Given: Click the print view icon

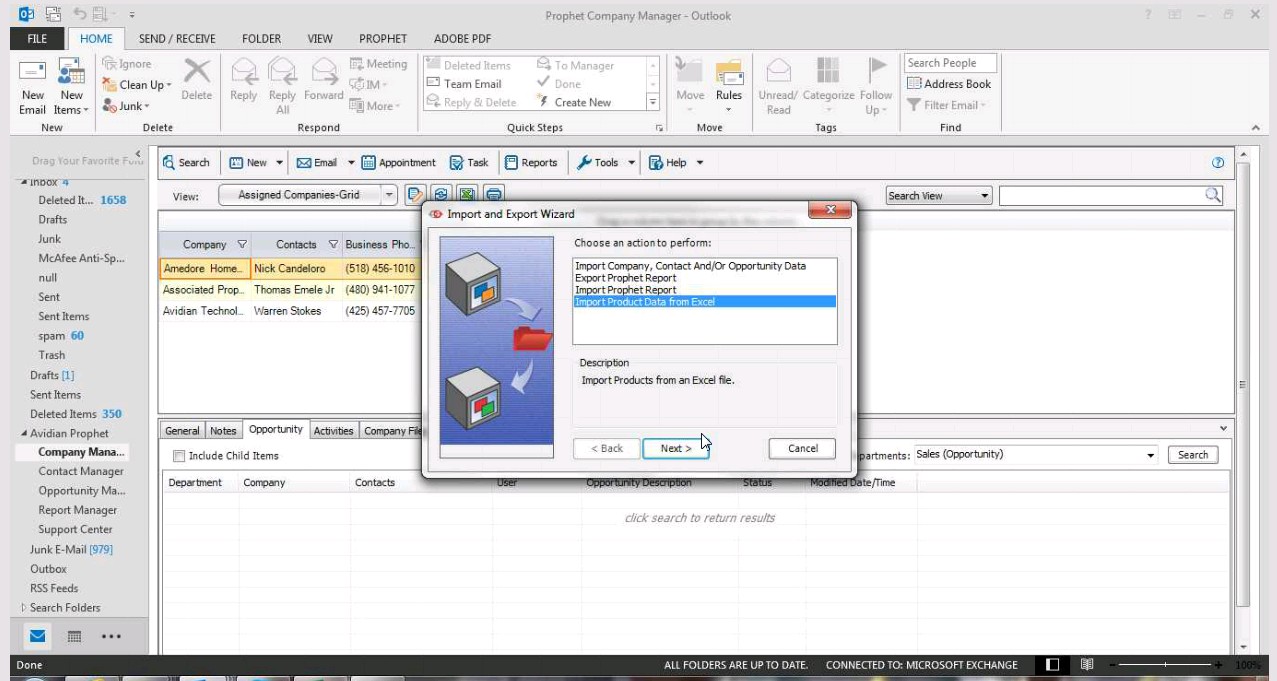Looking at the screenshot, I should click(x=493, y=195).
